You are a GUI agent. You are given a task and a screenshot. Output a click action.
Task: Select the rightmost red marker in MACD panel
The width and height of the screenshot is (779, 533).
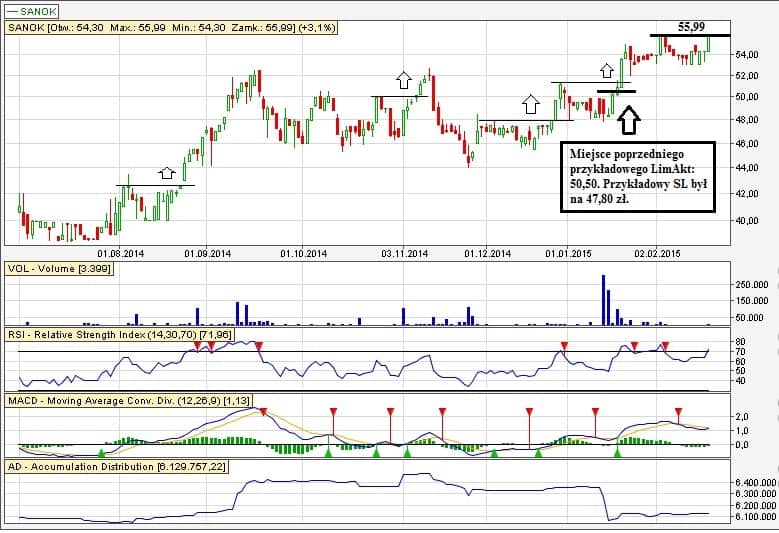click(x=678, y=412)
